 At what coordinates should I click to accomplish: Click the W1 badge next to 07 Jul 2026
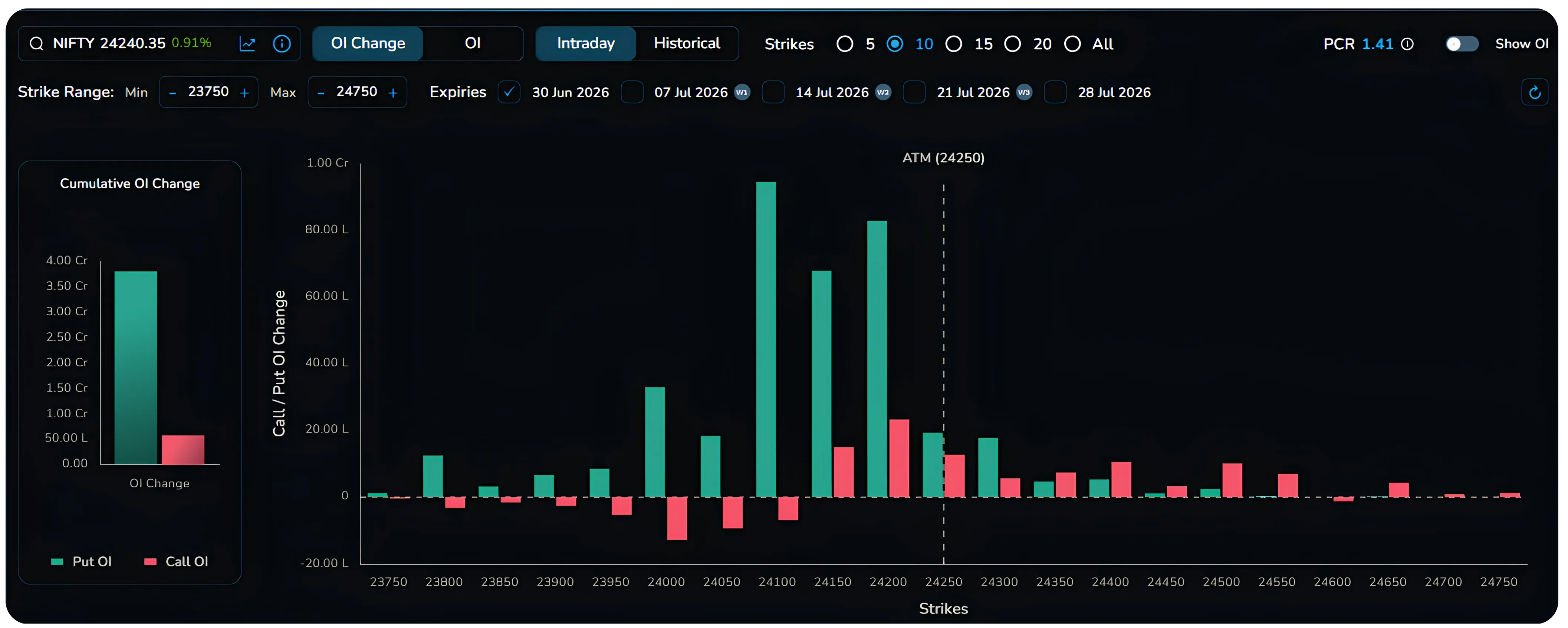click(x=742, y=92)
